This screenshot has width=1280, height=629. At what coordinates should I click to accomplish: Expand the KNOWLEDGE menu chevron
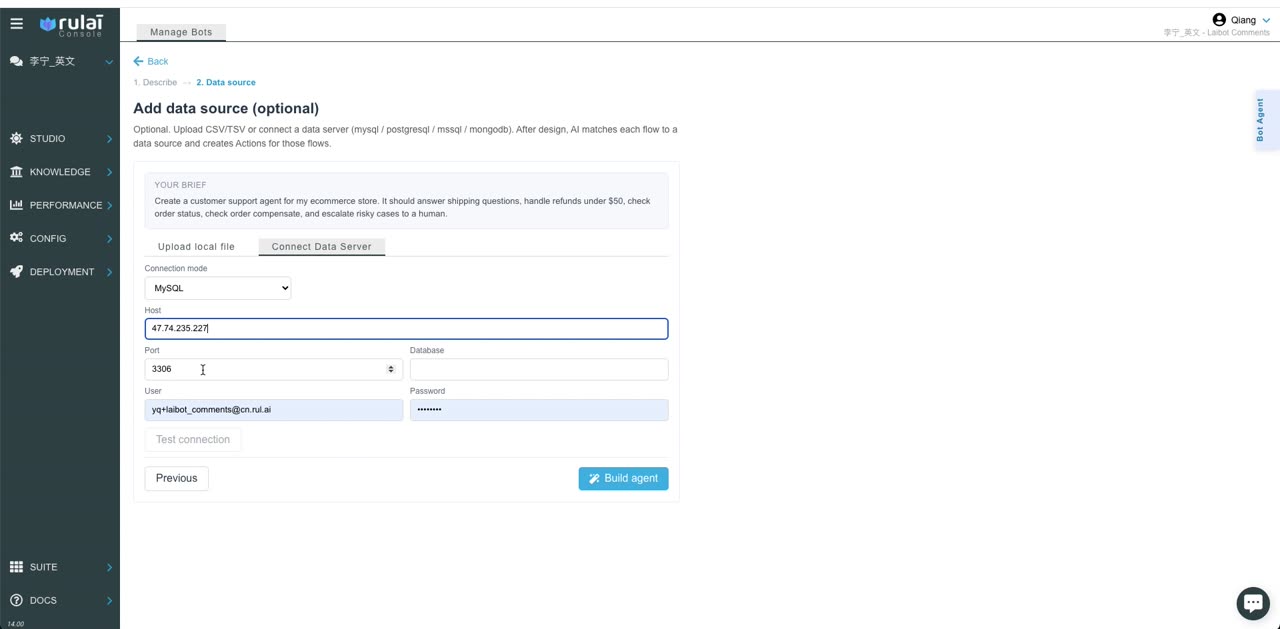[109, 172]
